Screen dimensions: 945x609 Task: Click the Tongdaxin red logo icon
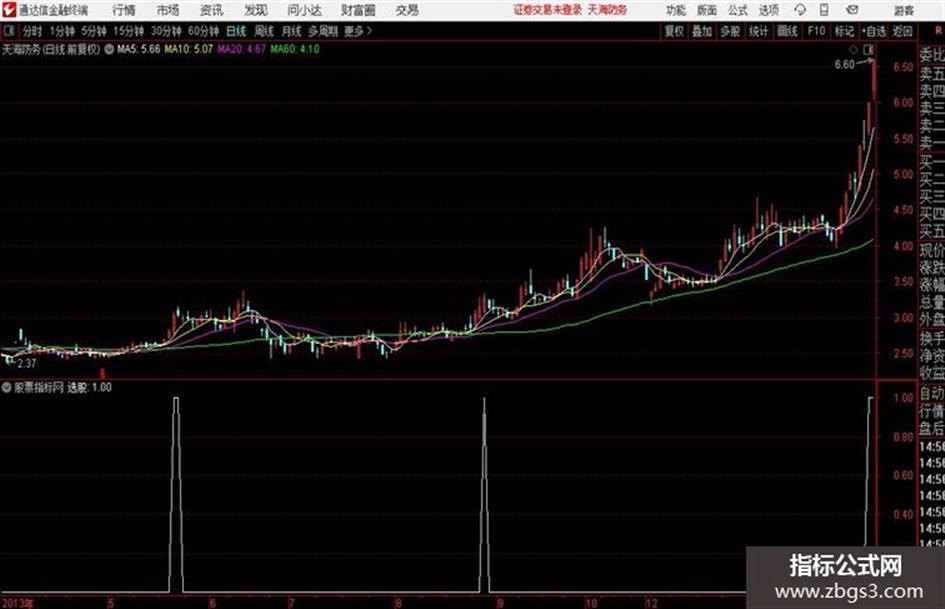coord(8,10)
